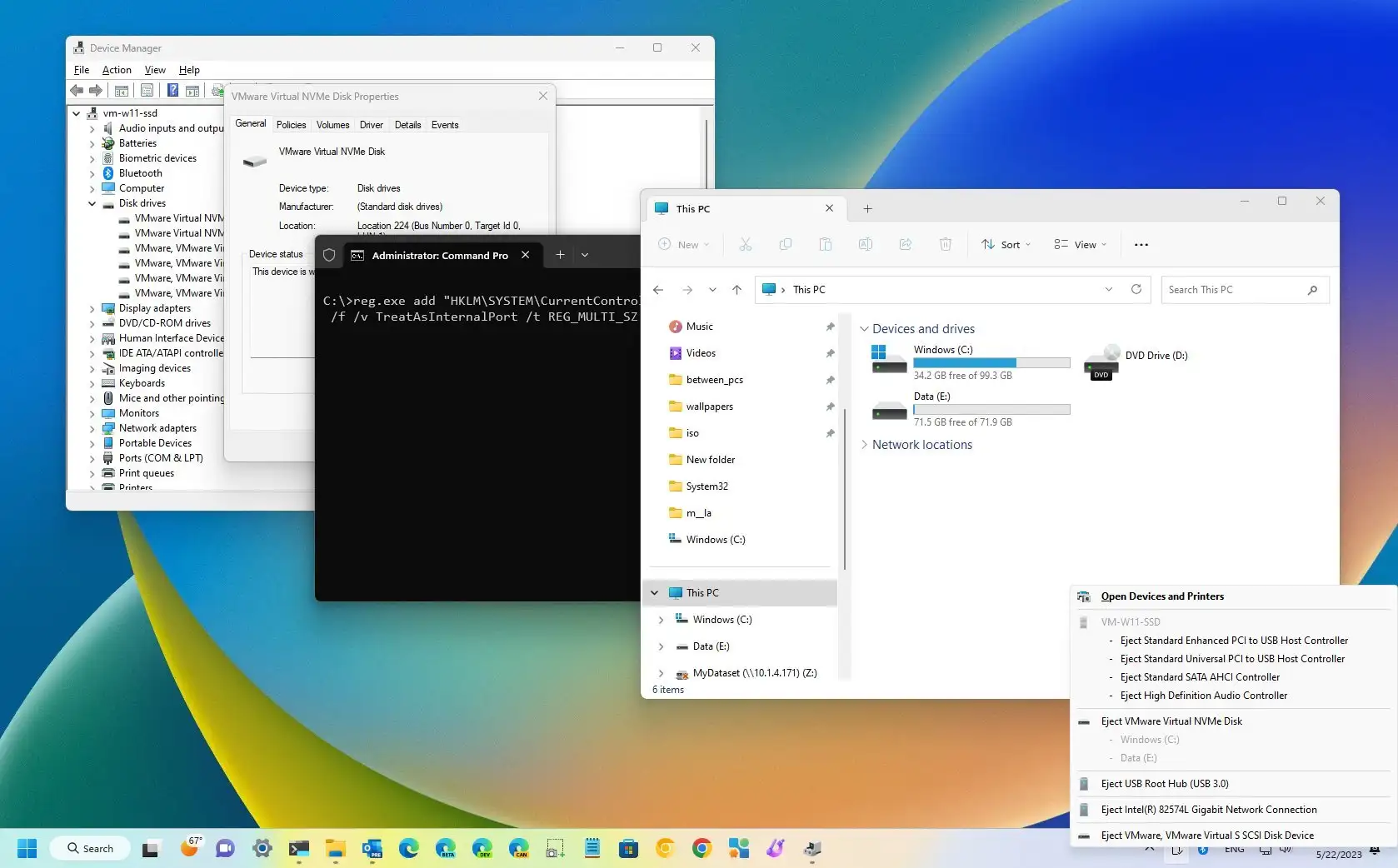
Task: Open Settings gear on the taskbar
Action: (262, 849)
